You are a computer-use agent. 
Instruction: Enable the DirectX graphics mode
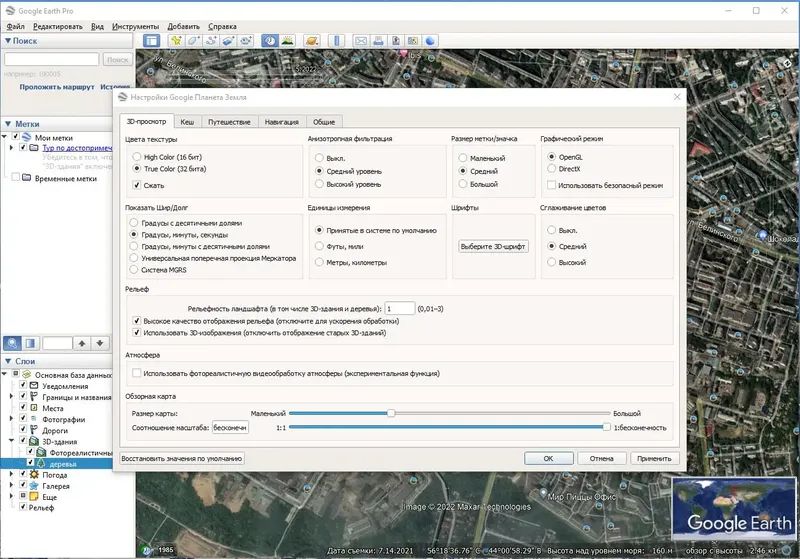click(550, 170)
